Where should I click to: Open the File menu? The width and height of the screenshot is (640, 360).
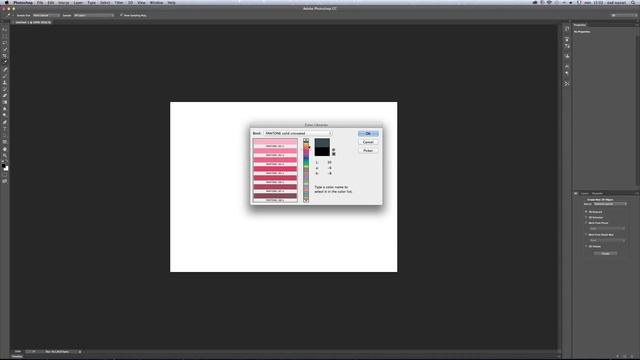pos(40,2)
